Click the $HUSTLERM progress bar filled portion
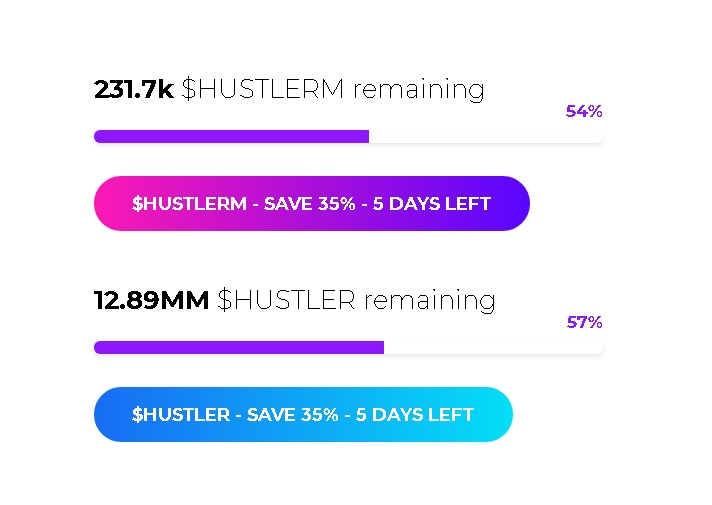The image size is (712, 505). (231, 136)
